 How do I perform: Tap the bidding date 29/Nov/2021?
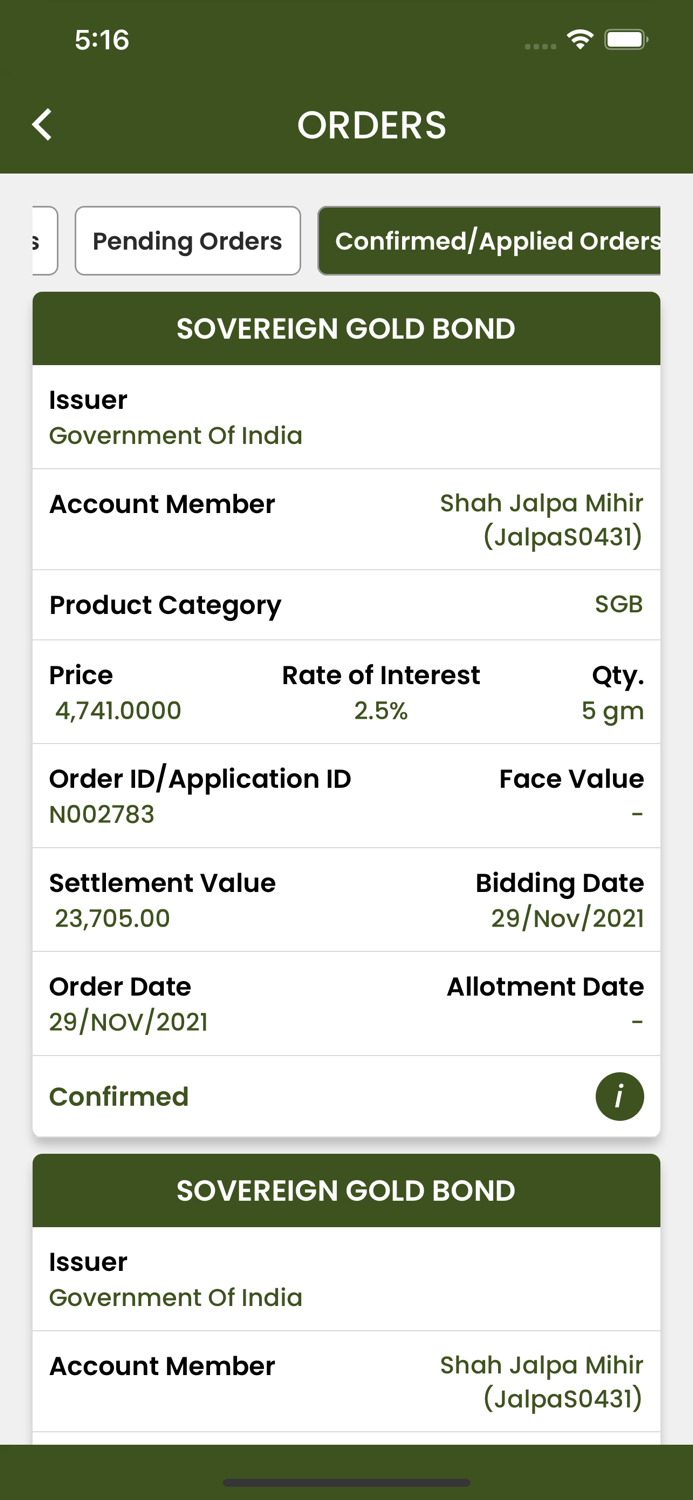[567, 918]
